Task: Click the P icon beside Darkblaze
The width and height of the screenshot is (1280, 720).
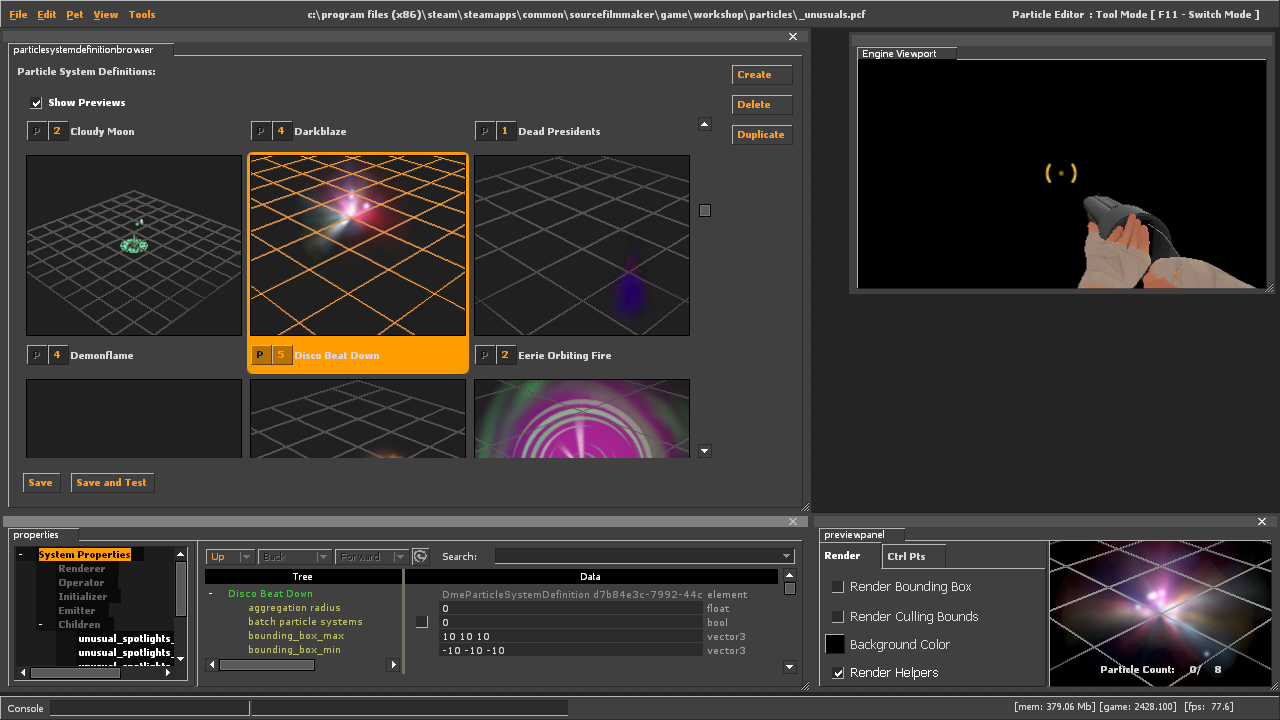Action: tap(260, 131)
